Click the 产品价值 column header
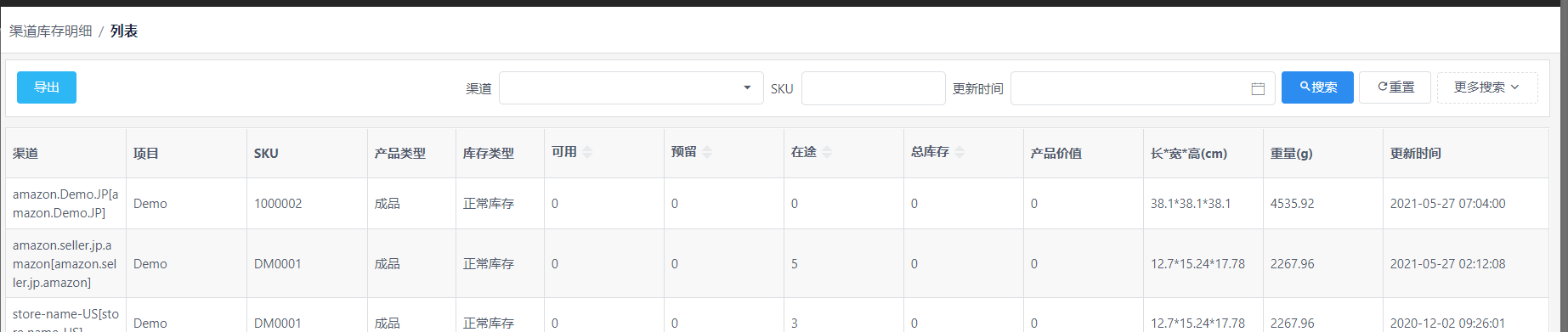 1084,154
